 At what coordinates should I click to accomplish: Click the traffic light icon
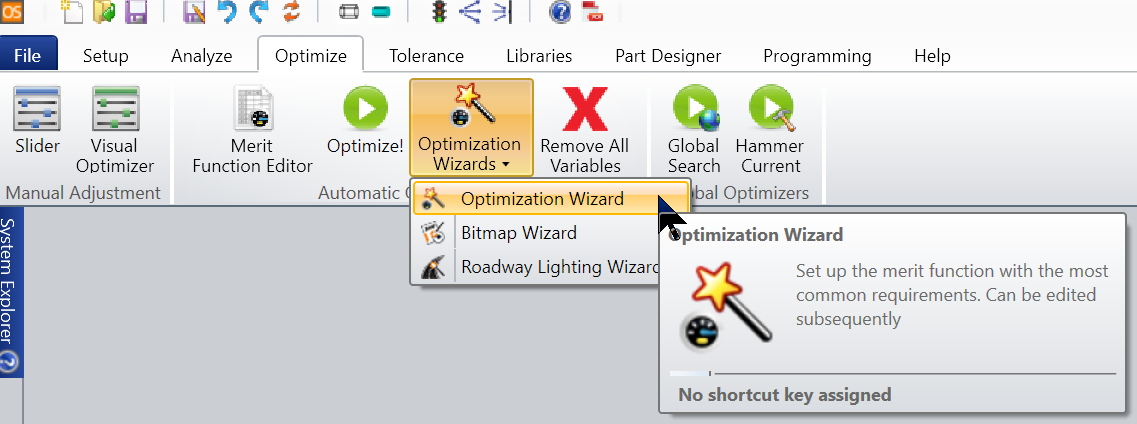pos(438,12)
